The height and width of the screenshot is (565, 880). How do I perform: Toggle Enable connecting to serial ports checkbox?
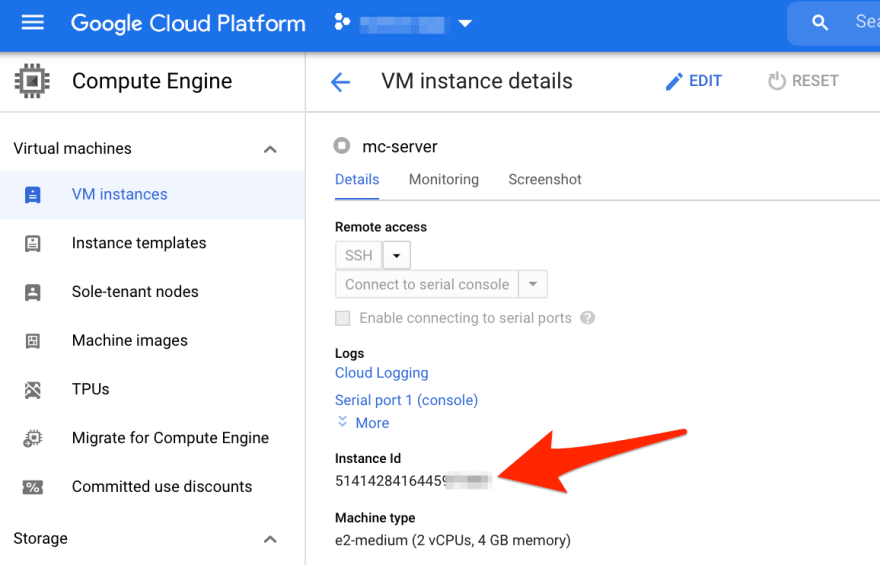[x=342, y=318]
